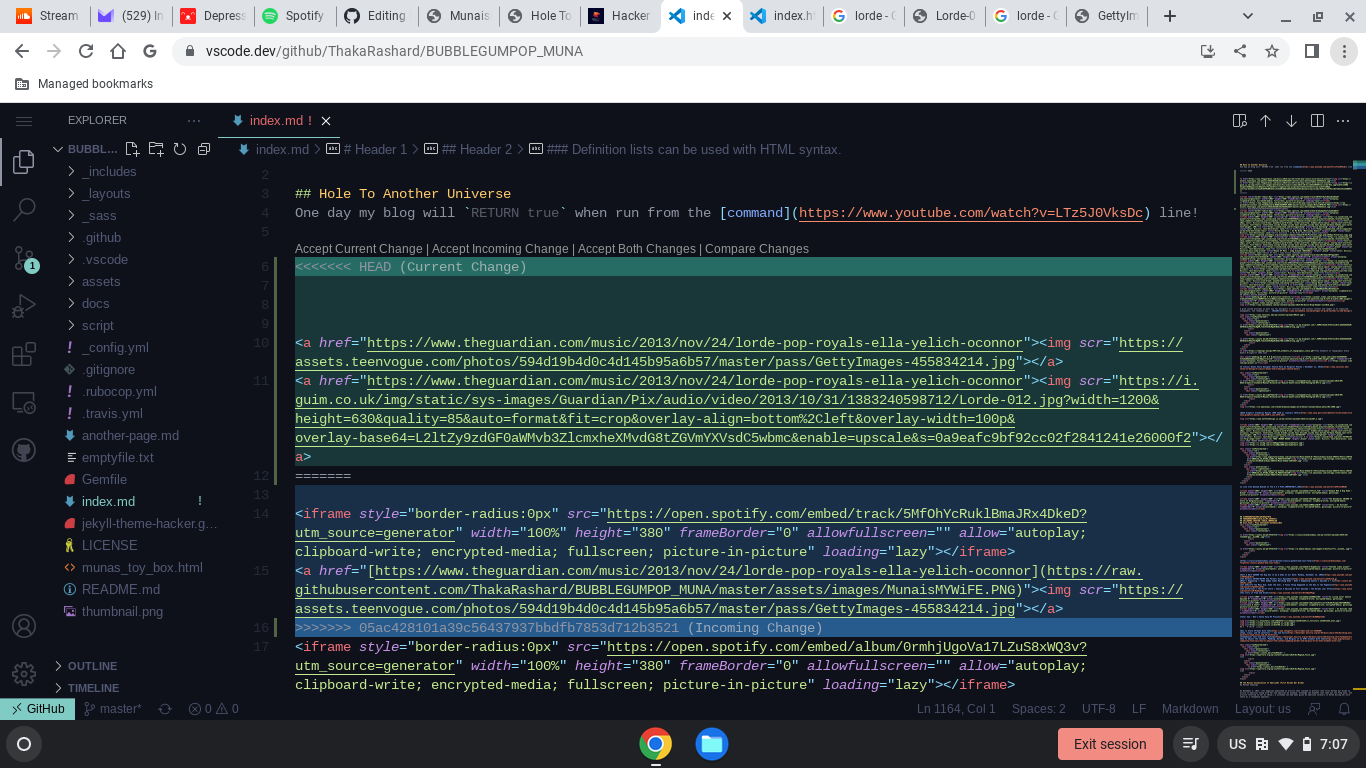The image size is (1366, 768).
Task: Click the master* branch in status bar
Action: (x=113, y=709)
